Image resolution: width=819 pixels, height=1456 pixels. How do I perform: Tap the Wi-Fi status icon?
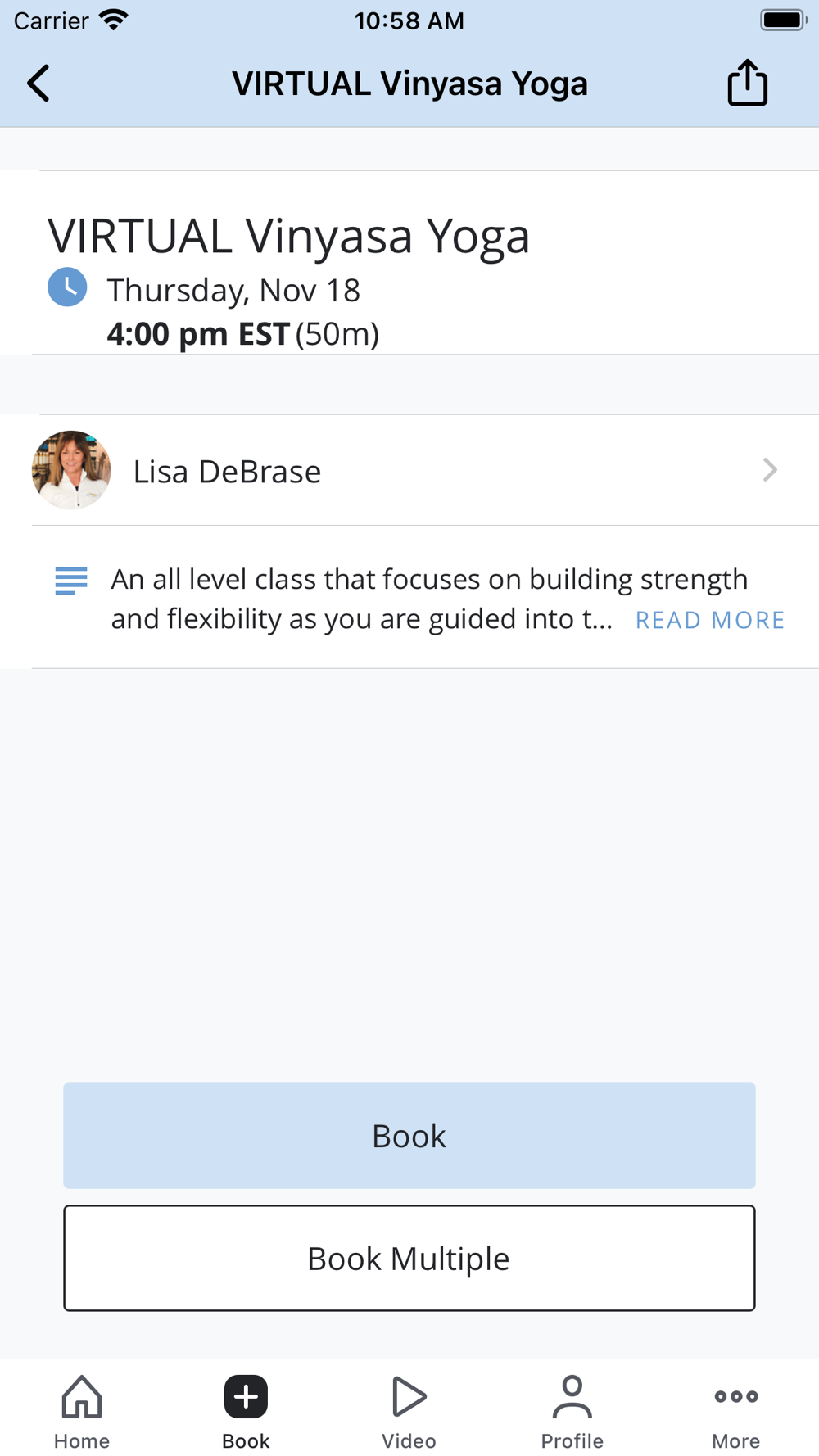click(x=114, y=20)
